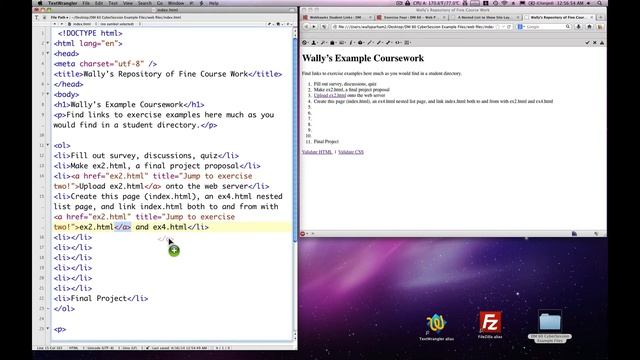The height and width of the screenshot is (360, 640).
Task: Open the TextWrangler application menu
Action: click(x=62, y=3)
